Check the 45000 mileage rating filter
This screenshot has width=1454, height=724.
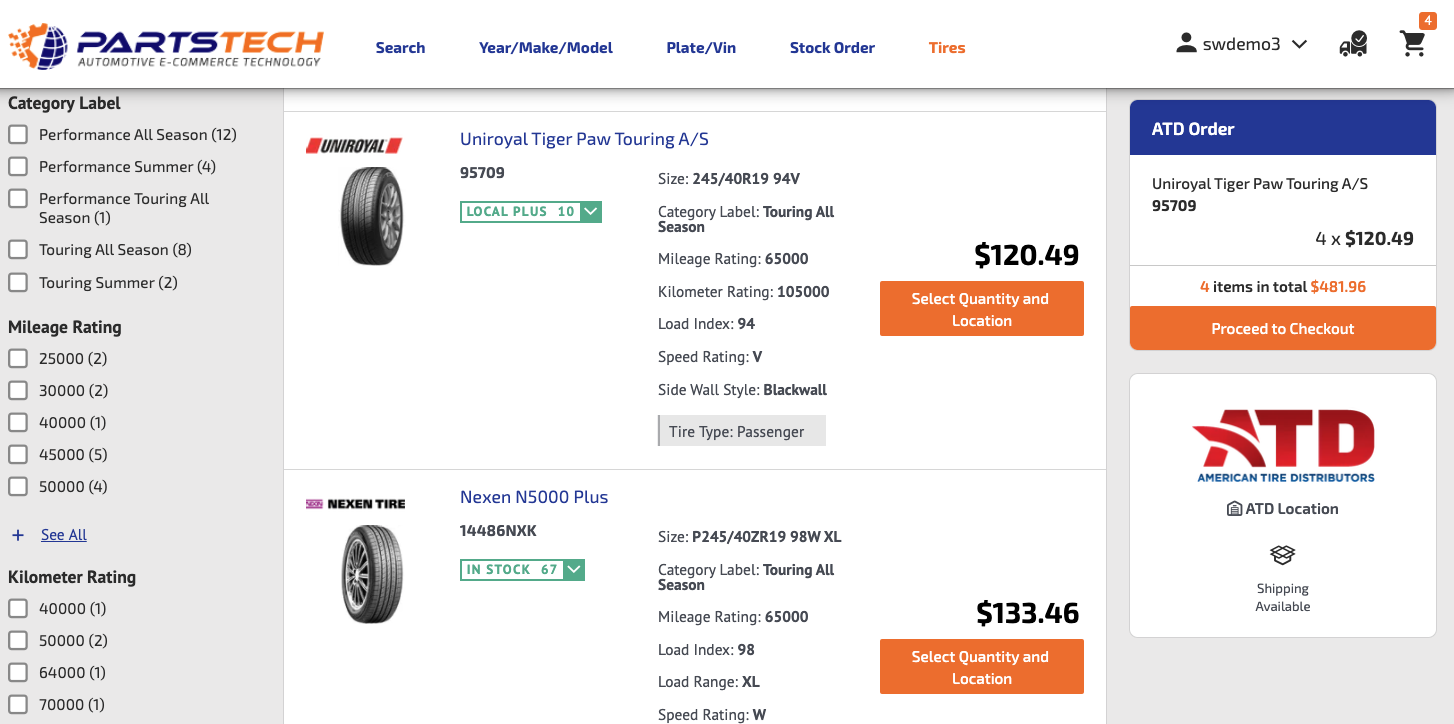coord(18,455)
